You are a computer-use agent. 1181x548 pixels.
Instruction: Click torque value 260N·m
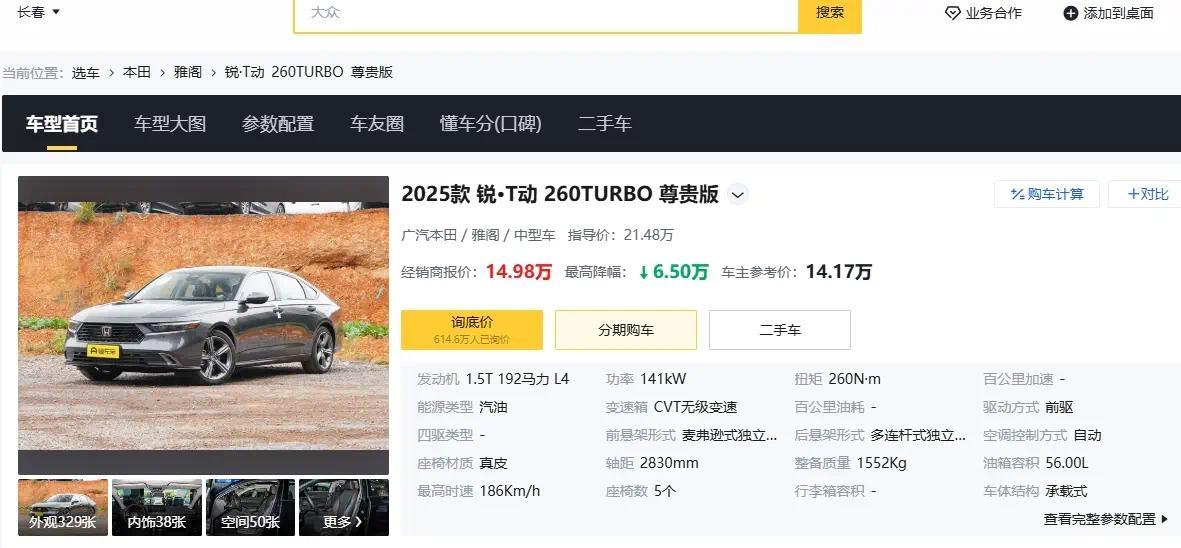(854, 379)
